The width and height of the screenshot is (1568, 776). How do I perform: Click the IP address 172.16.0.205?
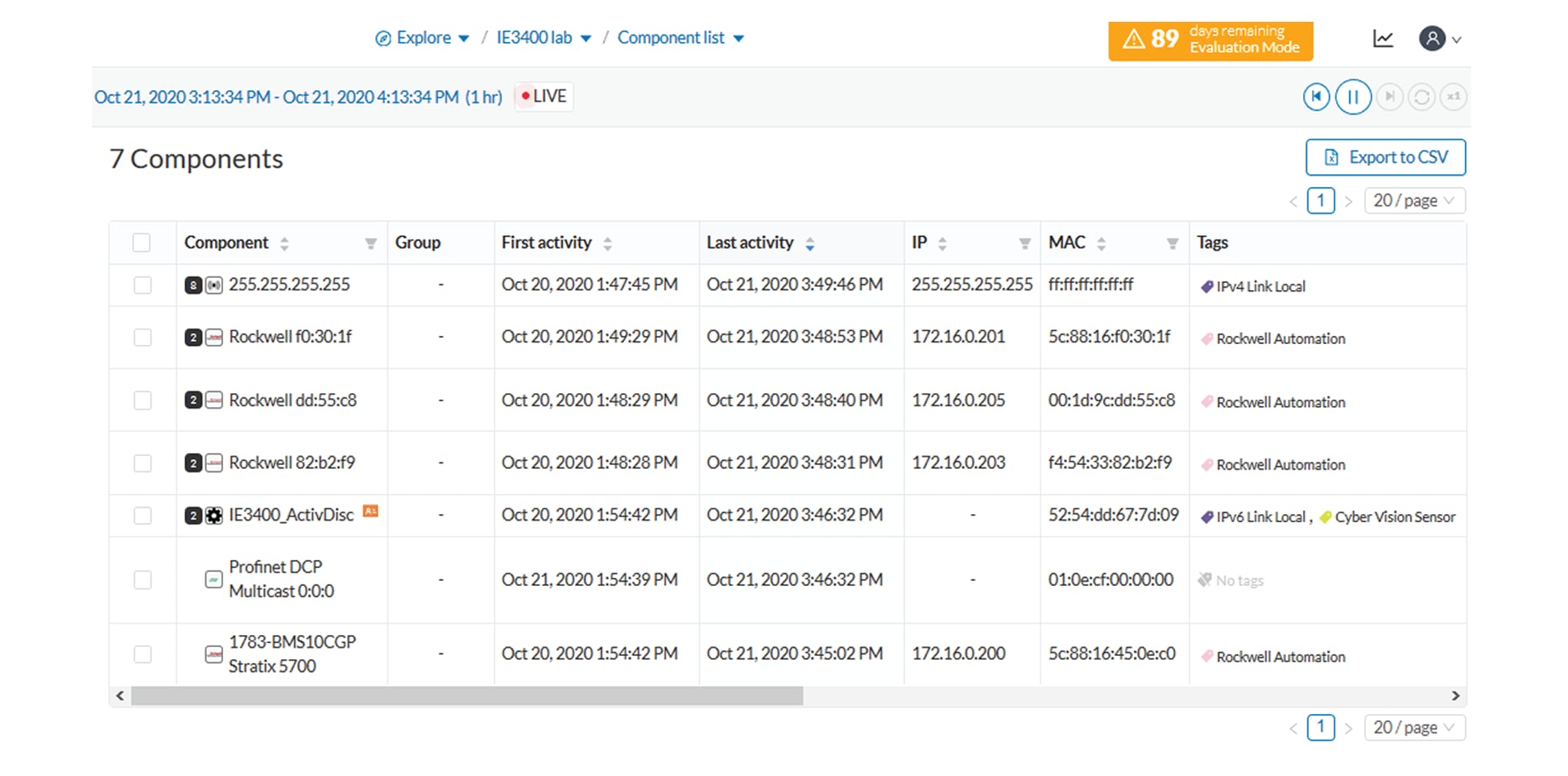pos(958,400)
